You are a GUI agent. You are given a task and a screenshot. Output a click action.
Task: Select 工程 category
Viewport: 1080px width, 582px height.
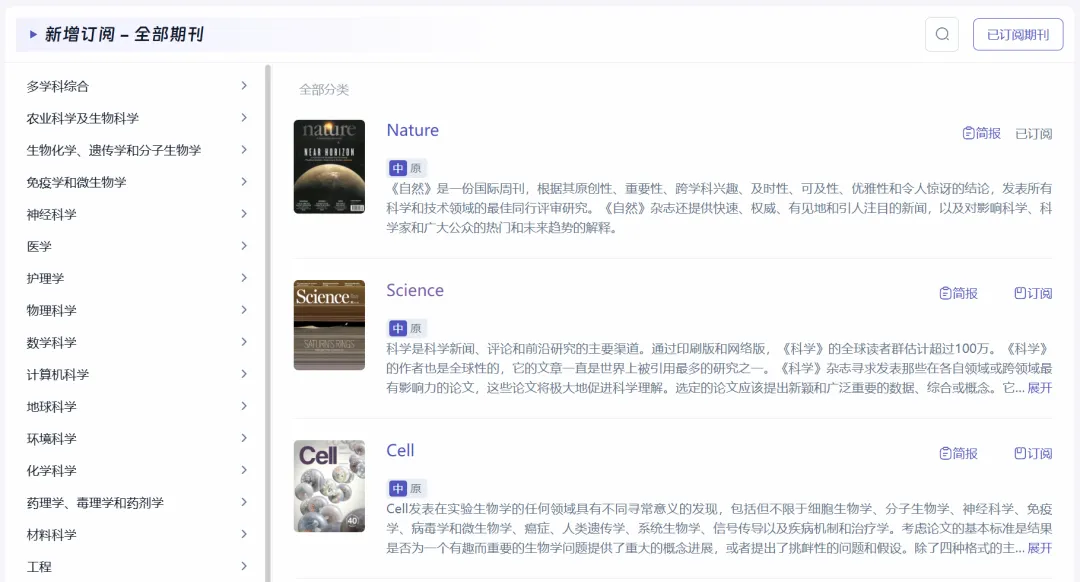[39, 567]
